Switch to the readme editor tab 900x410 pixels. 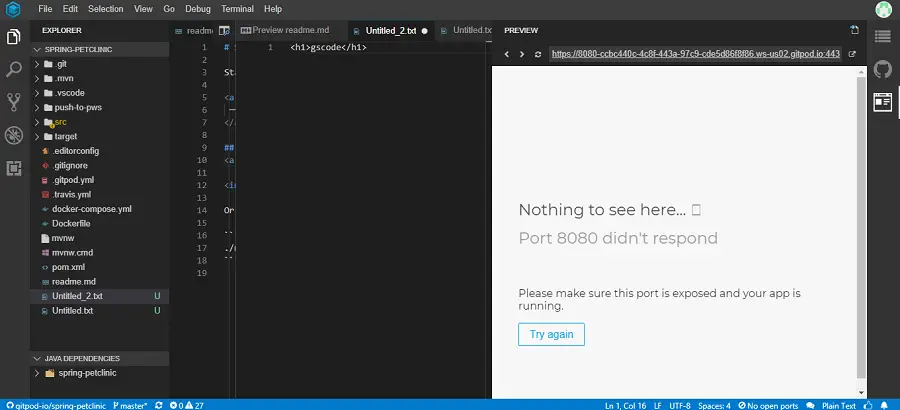coord(195,30)
